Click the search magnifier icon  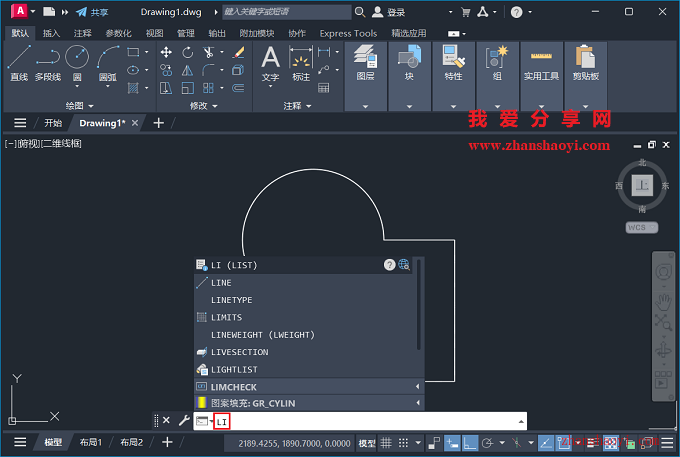tap(360, 12)
